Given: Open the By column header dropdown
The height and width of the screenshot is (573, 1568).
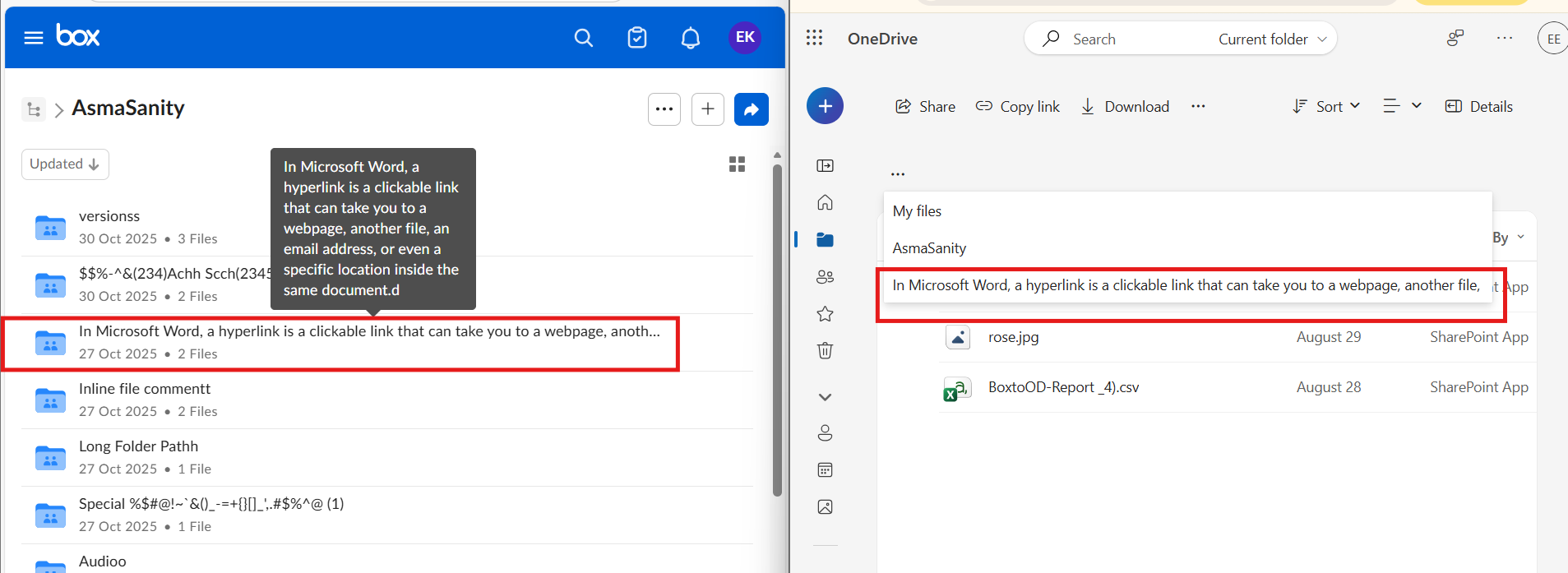Looking at the screenshot, I should coord(1509,238).
